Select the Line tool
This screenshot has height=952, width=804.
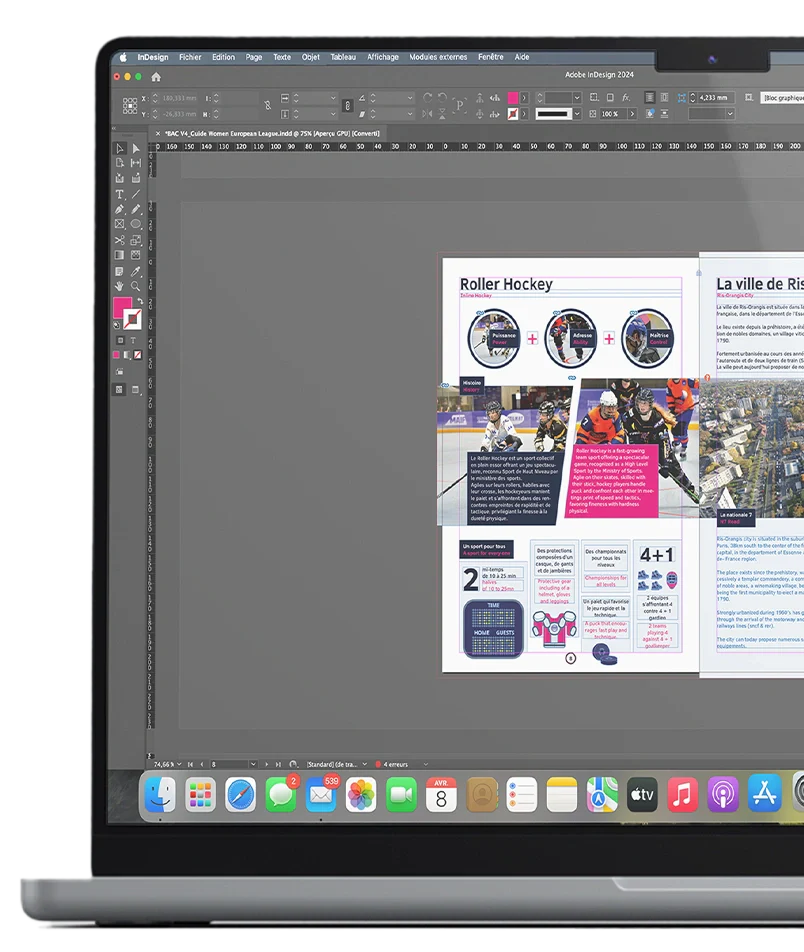[x=134, y=194]
